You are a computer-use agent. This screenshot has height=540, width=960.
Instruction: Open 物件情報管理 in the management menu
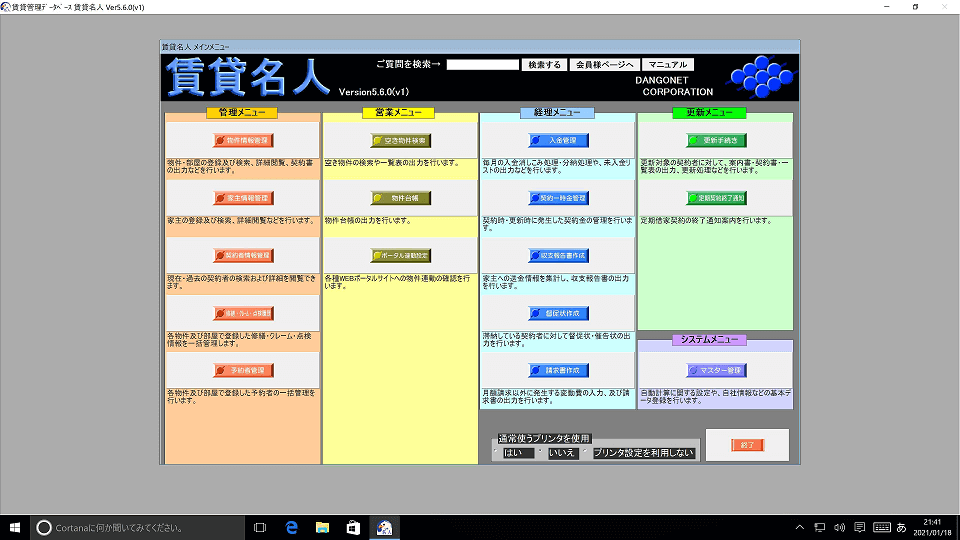(243, 141)
